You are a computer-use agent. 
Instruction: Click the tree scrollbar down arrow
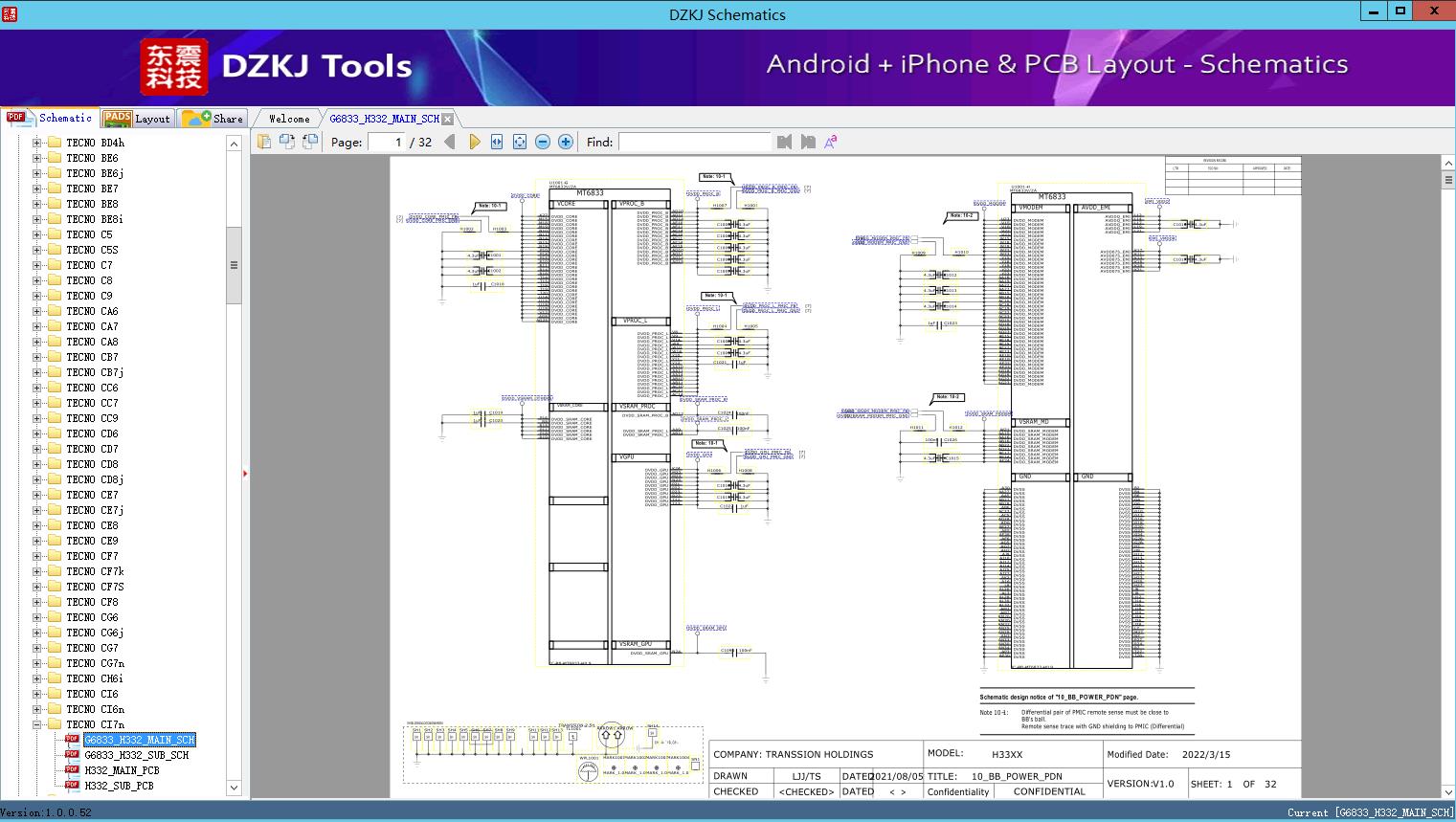[234, 788]
